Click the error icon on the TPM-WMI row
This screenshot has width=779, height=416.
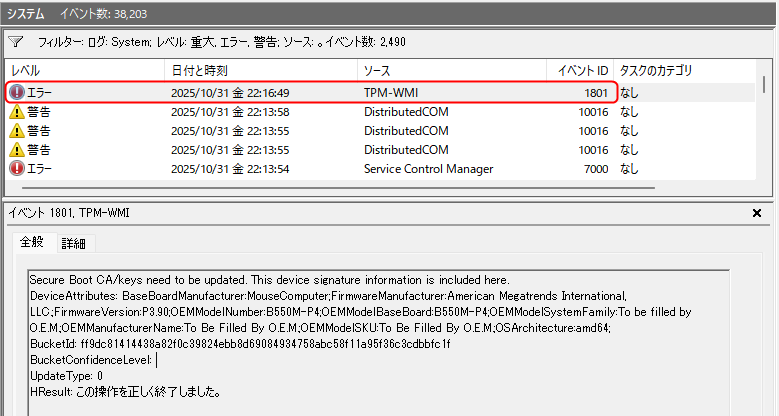pos(16,93)
